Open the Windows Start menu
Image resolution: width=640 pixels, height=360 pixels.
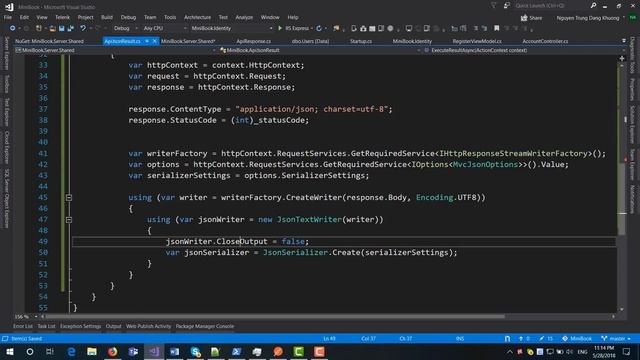point(9,352)
